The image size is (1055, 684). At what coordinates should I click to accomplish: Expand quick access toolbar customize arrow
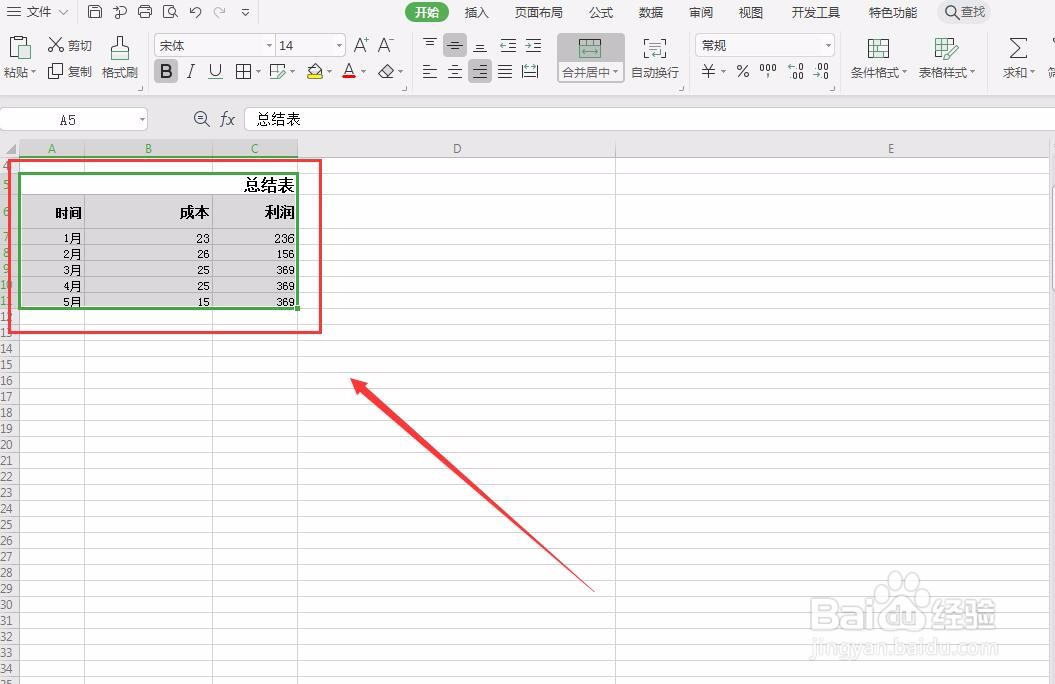click(x=246, y=12)
